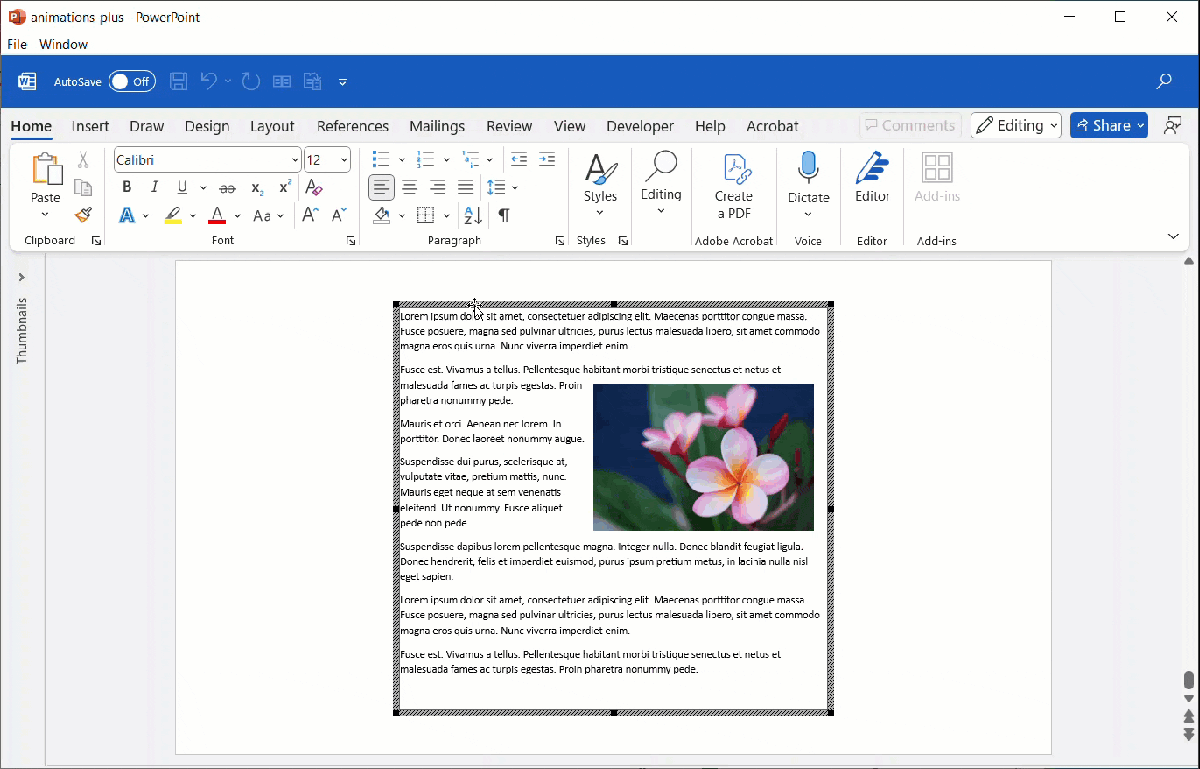
Task: Click the Undo arrow icon
Action: [209, 82]
